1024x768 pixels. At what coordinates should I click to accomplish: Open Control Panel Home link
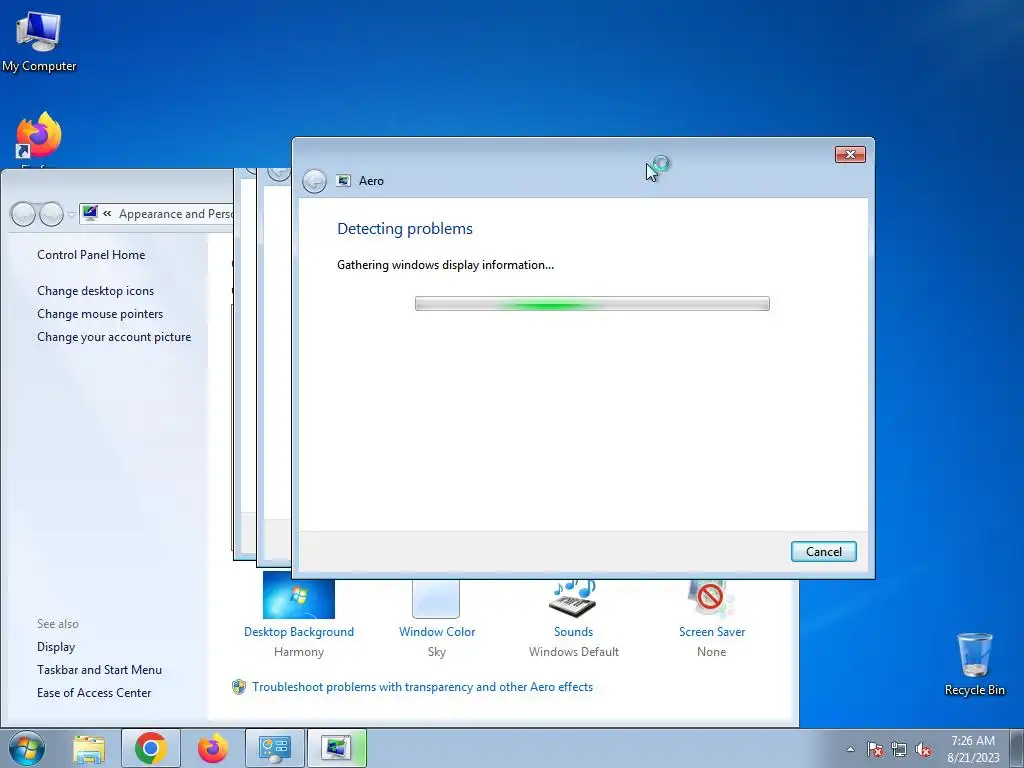91,255
